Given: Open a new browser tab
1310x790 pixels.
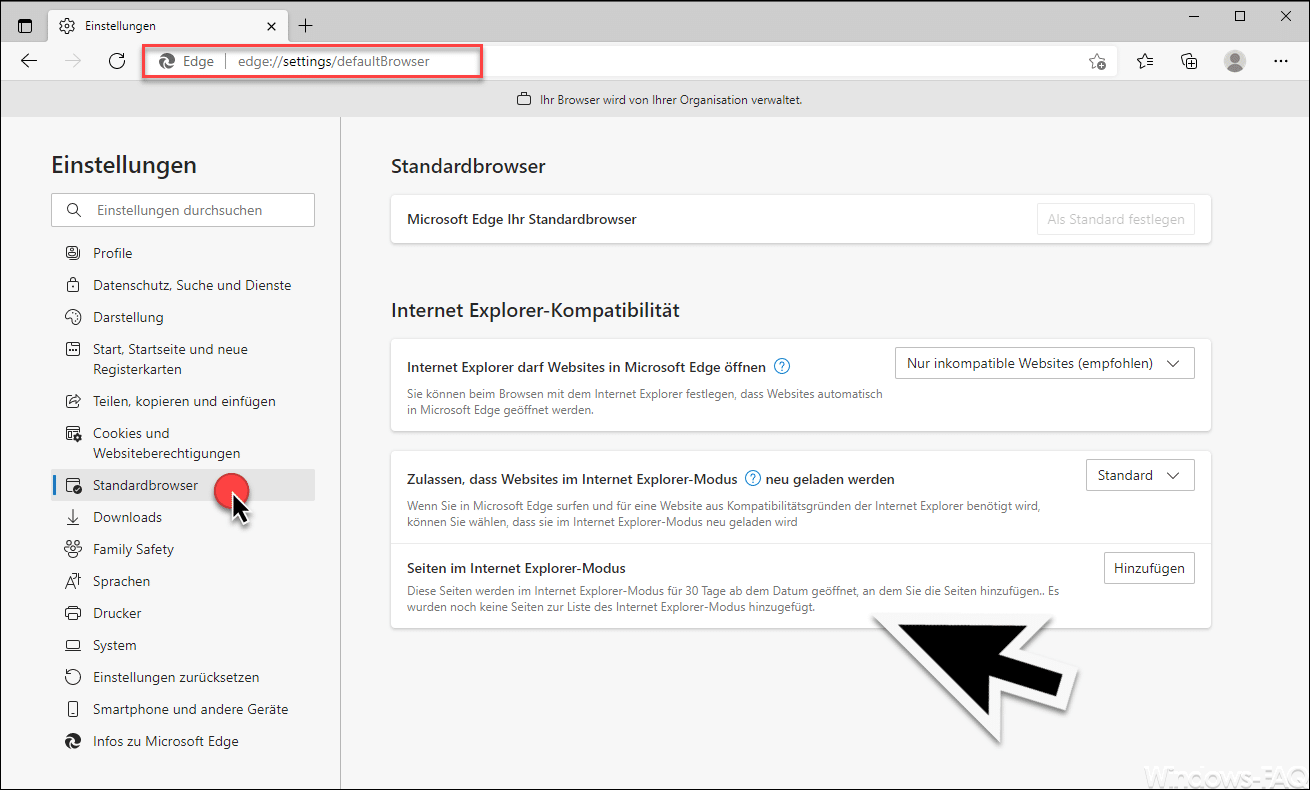Looking at the screenshot, I should tap(305, 25).
